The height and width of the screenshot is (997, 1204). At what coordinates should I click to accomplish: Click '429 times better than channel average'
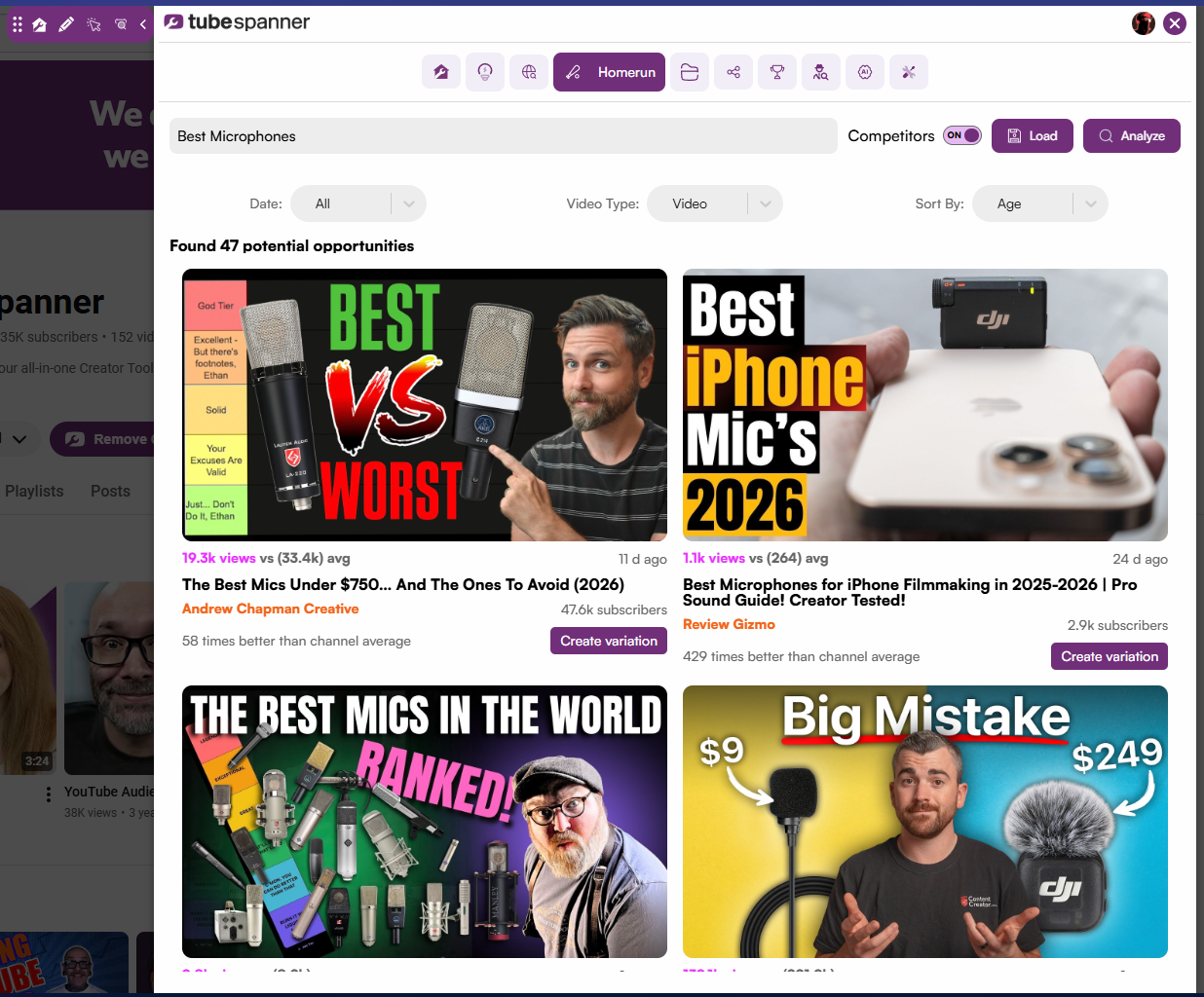pyautogui.click(x=801, y=656)
